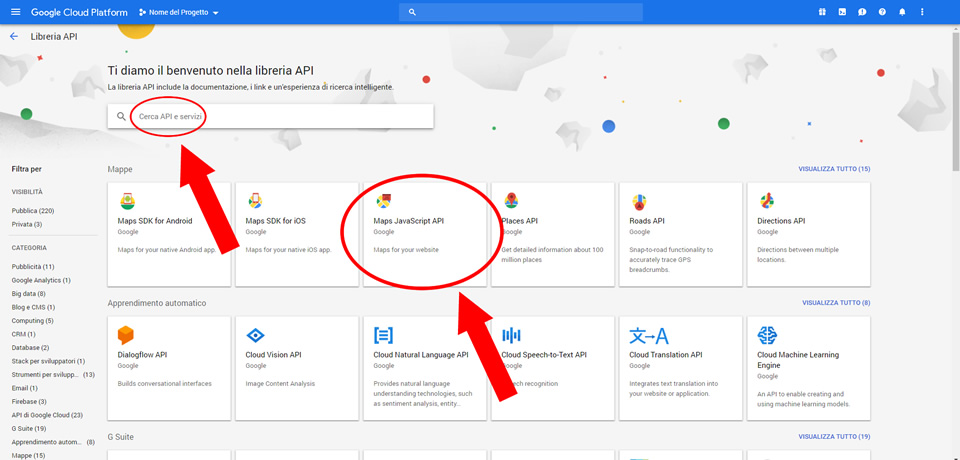
Task: View all 15 Mappe APIs
Action: [834, 168]
